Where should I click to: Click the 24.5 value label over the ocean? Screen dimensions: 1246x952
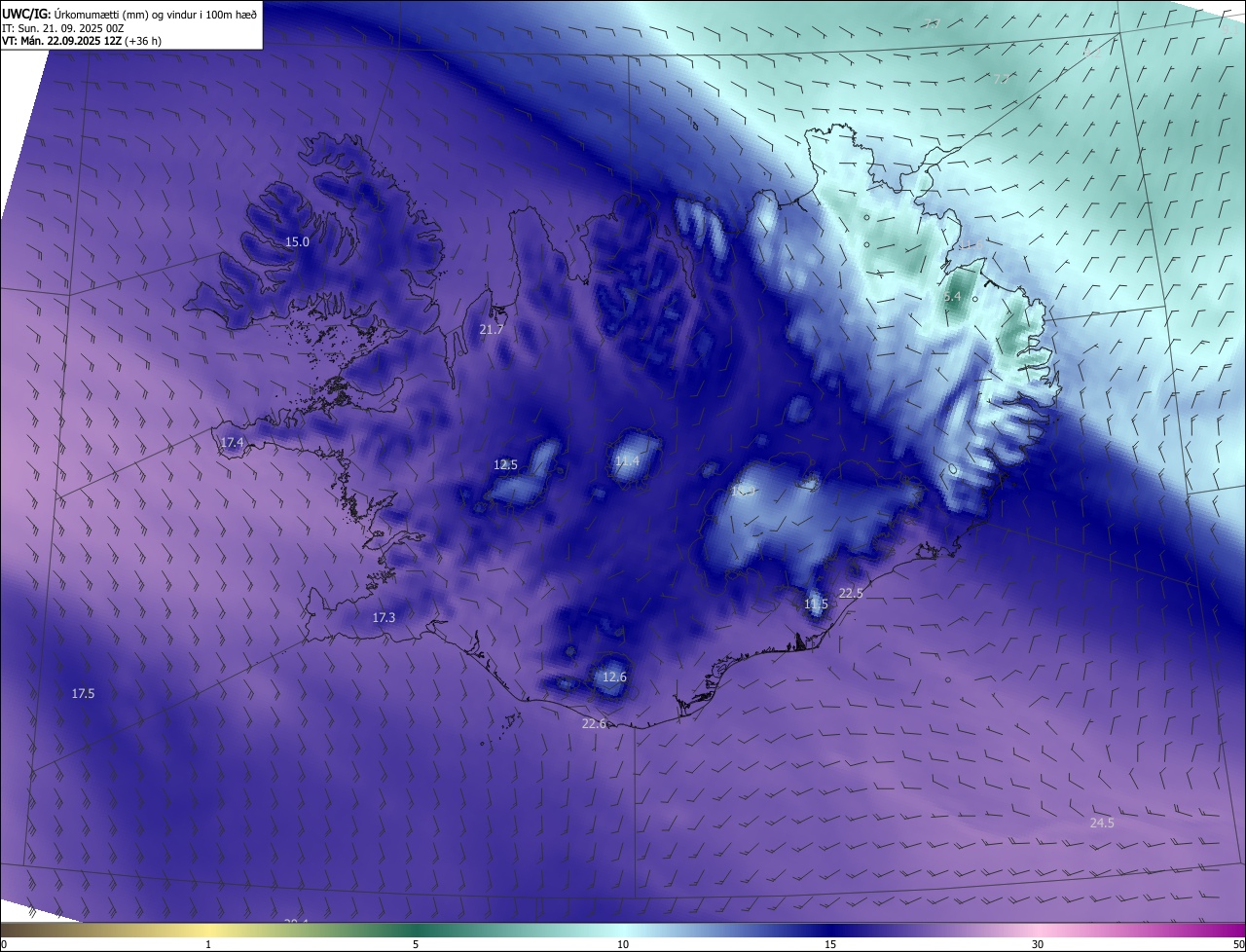(1102, 824)
